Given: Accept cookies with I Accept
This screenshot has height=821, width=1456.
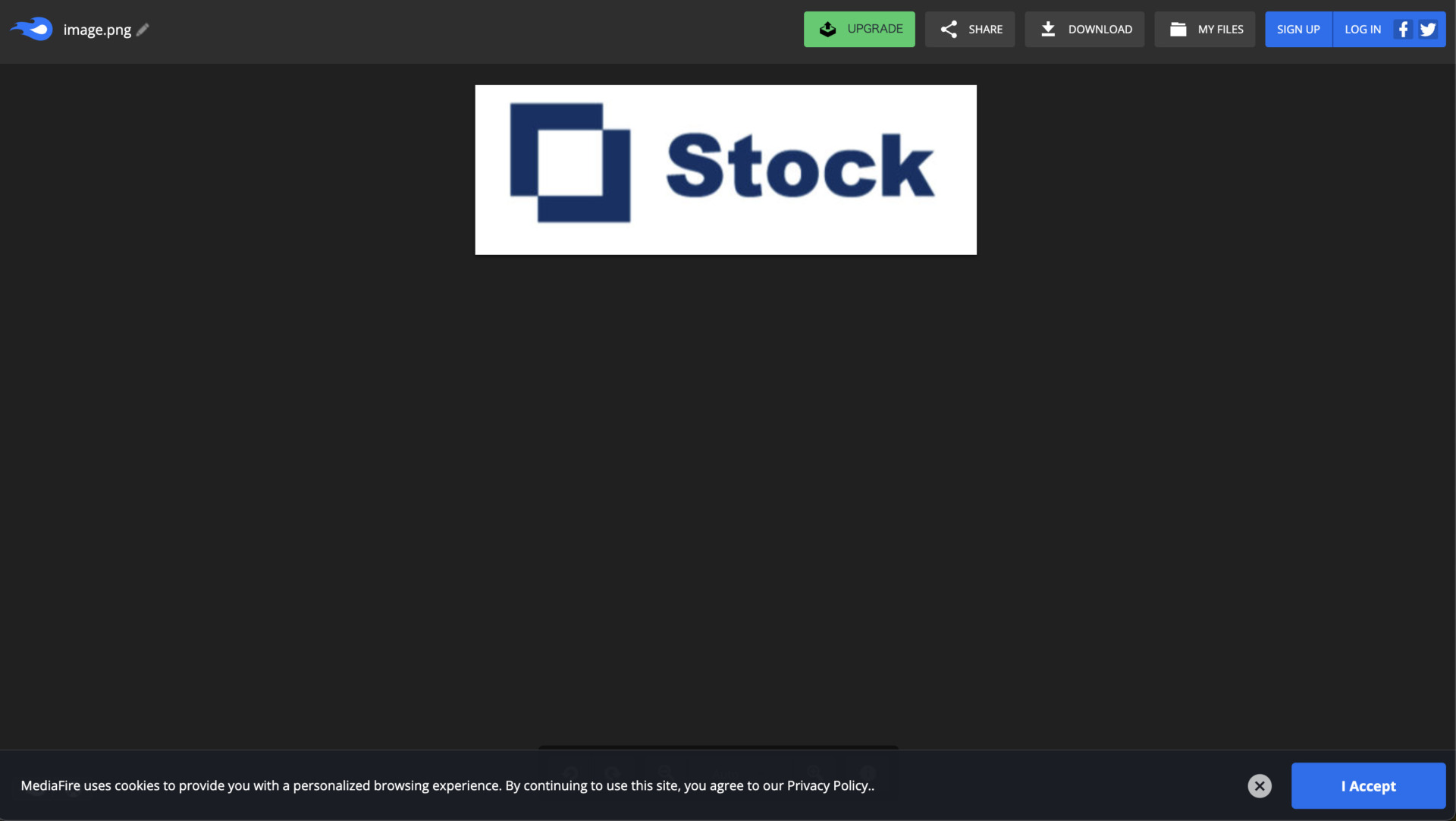Looking at the screenshot, I should click(1367, 785).
